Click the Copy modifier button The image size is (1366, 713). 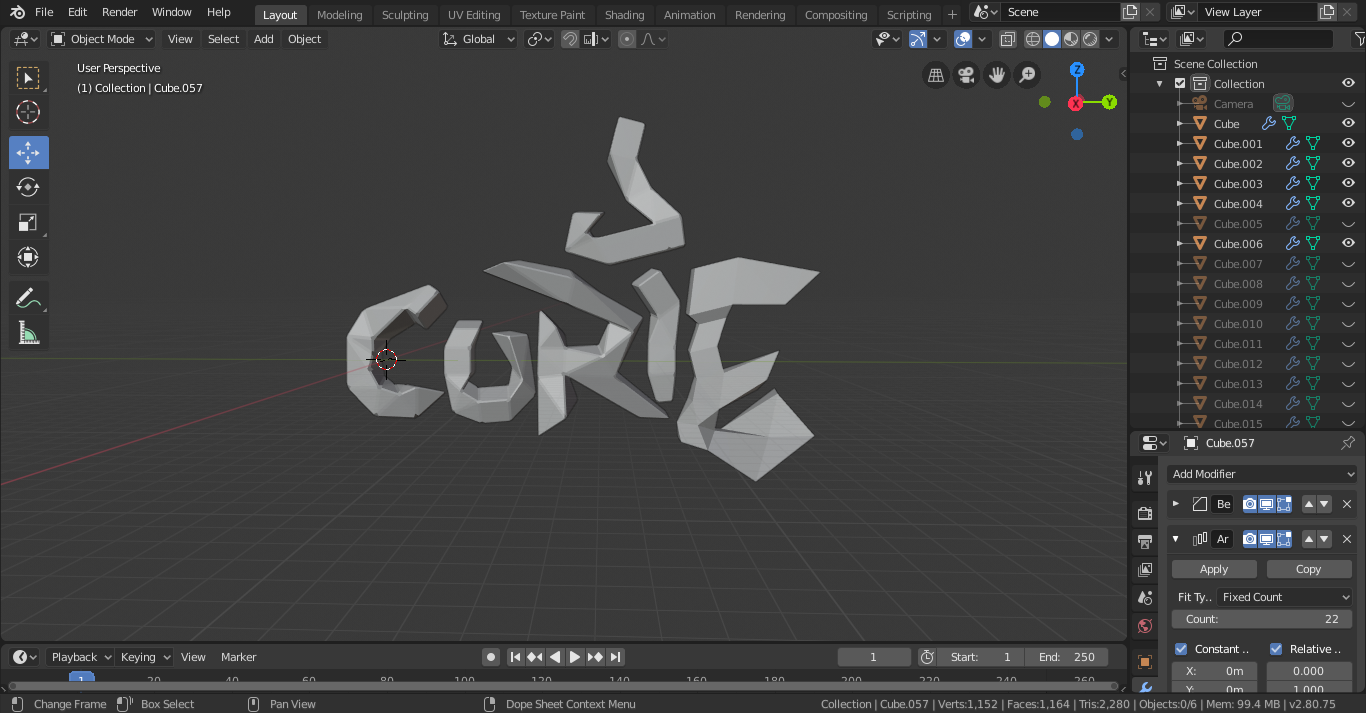click(x=1308, y=569)
